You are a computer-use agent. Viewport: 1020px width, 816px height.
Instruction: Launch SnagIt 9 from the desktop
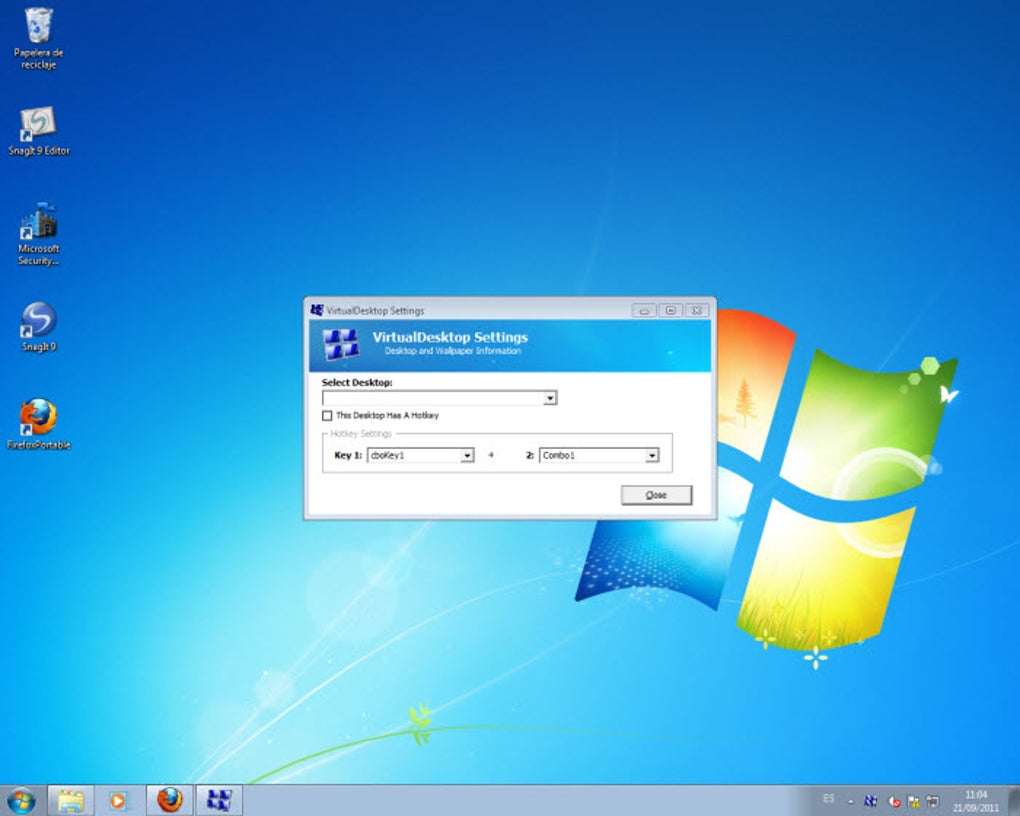tap(38, 320)
